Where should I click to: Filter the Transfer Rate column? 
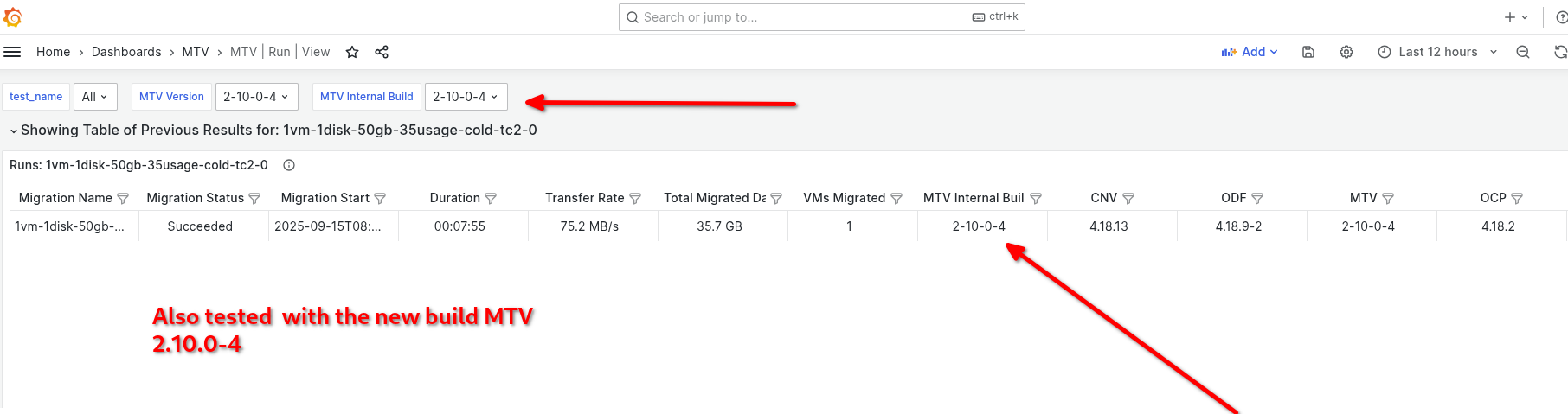coord(635,199)
